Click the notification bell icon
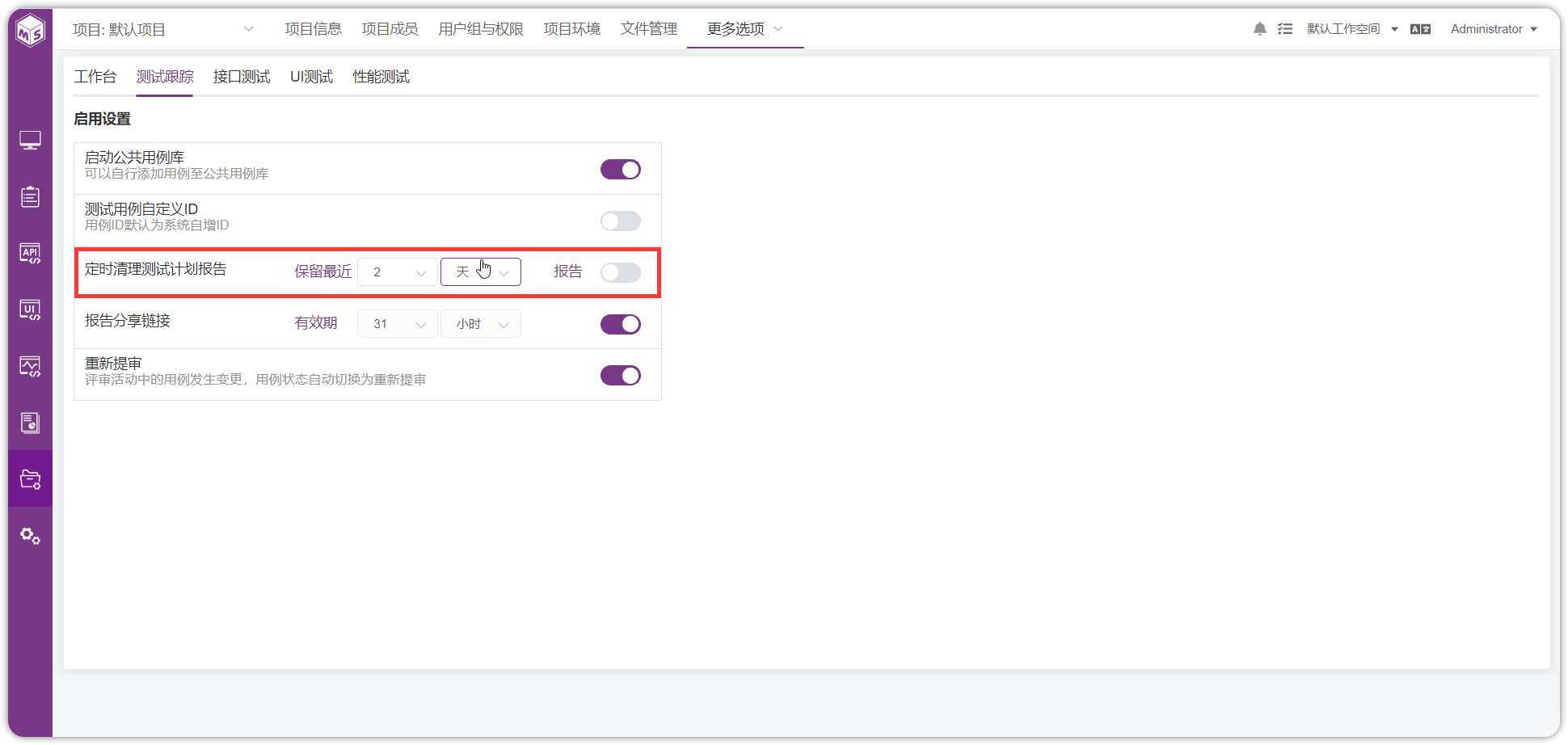 (x=1260, y=29)
